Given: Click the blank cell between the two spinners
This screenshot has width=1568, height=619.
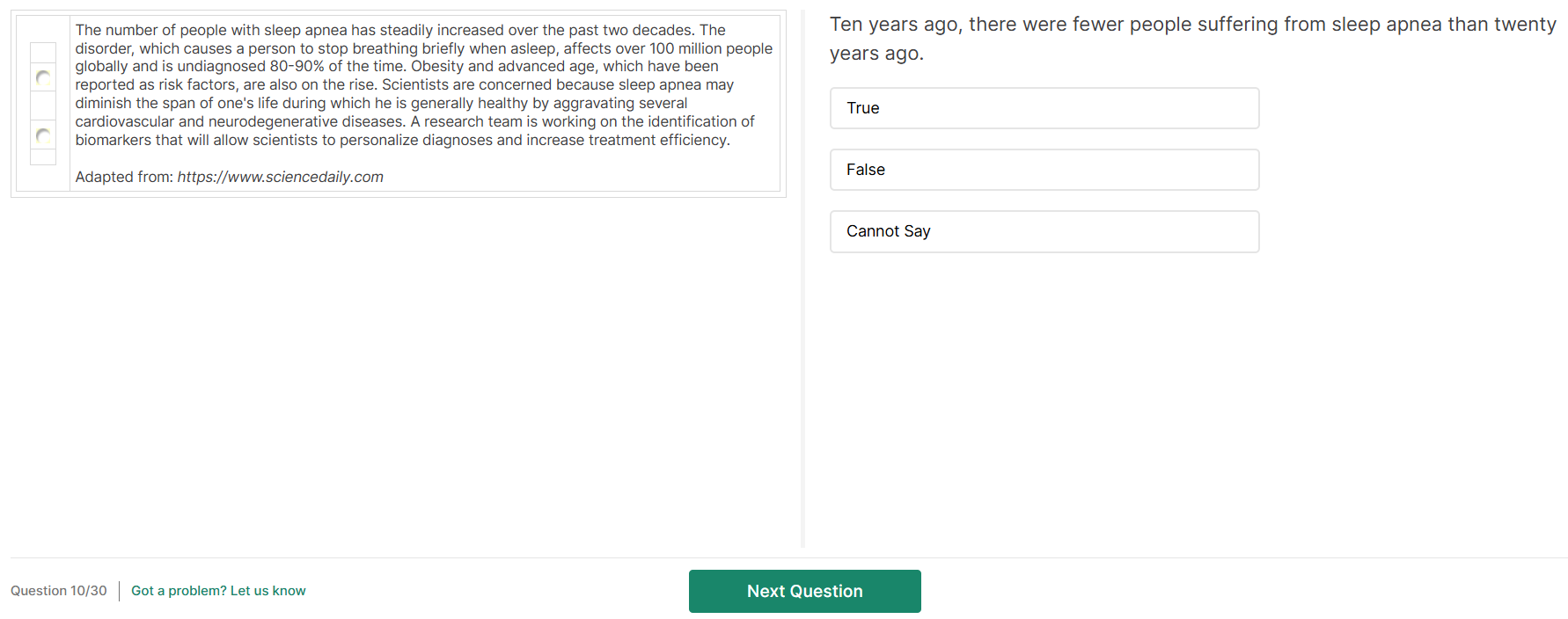Looking at the screenshot, I should (x=43, y=106).
